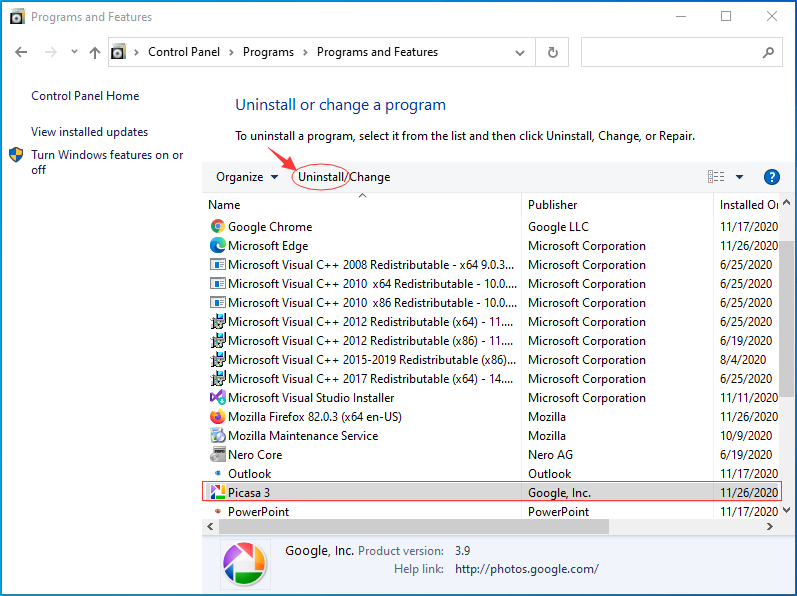Click Control Panel in the breadcrumb
The height and width of the screenshot is (596, 797).
[x=184, y=52]
